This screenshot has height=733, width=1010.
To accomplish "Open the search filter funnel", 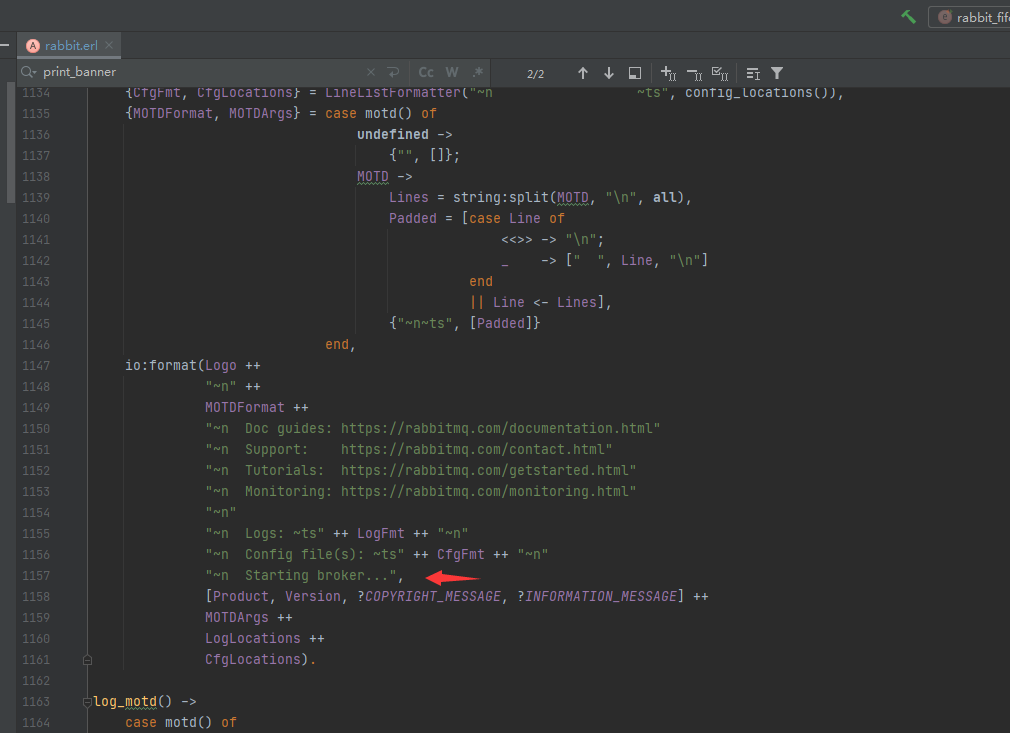I will (x=777, y=73).
